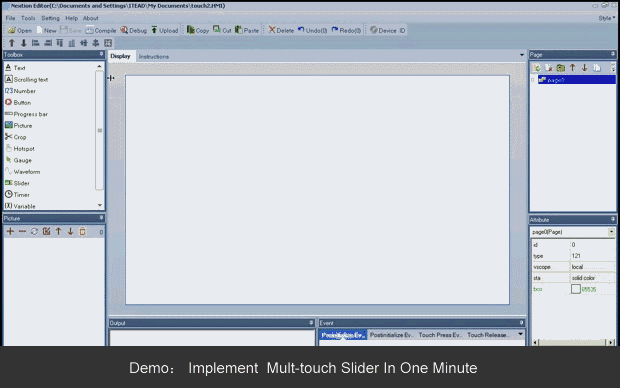
Task: Pin the Picture panel
Action: coord(101,218)
